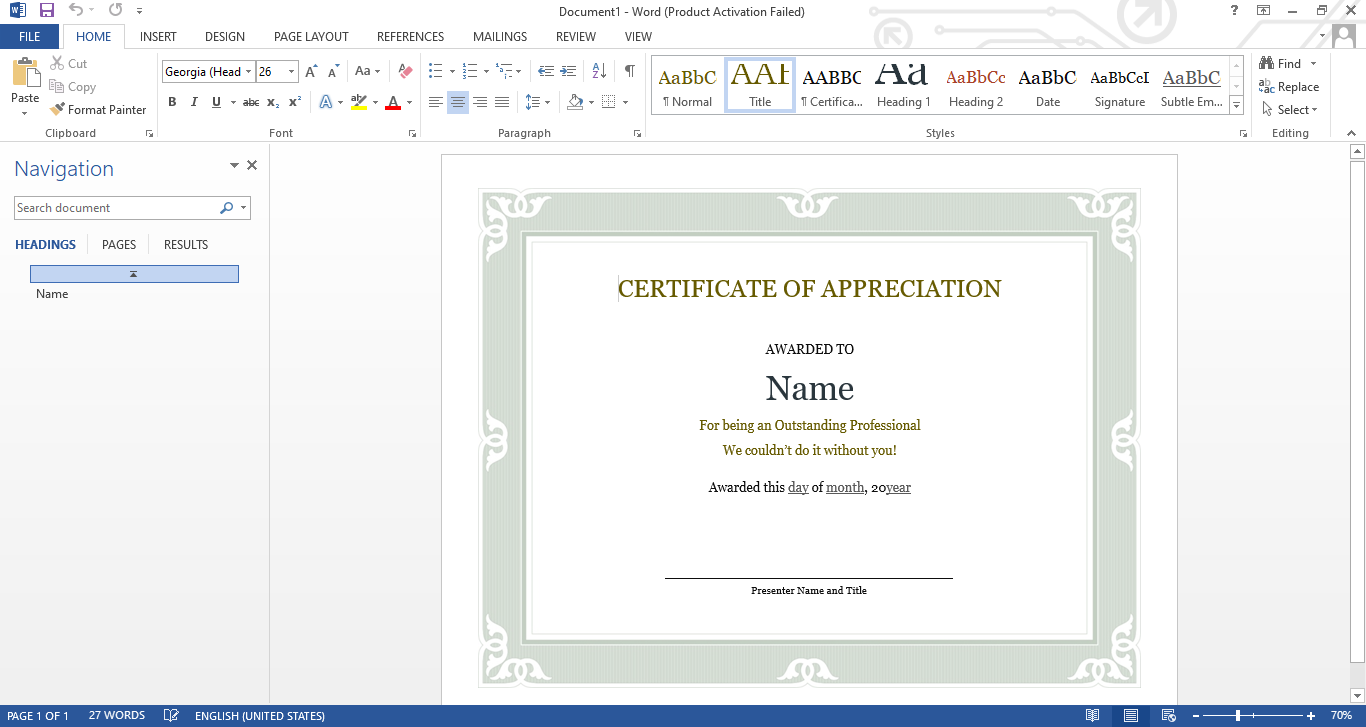Apply the Title style
Screen dimensions: 1366x727
click(x=759, y=84)
